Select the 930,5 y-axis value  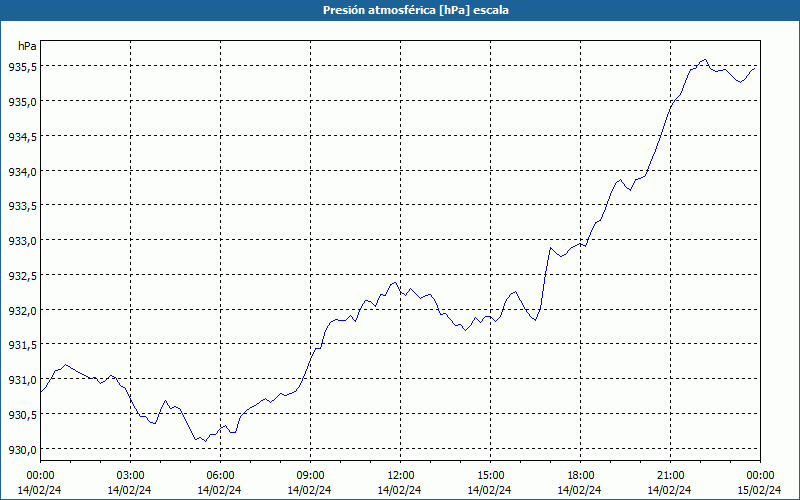coord(22,414)
